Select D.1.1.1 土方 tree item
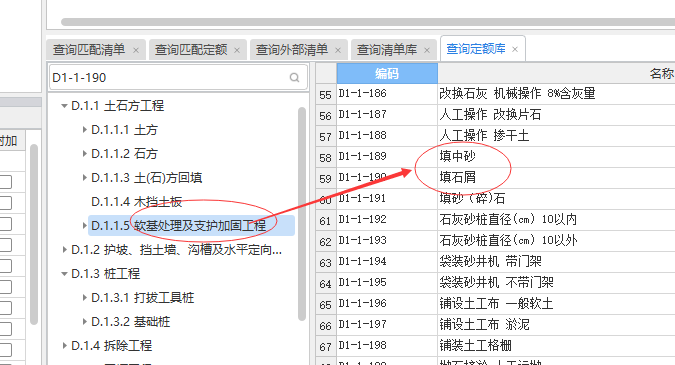 (x=124, y=130)
